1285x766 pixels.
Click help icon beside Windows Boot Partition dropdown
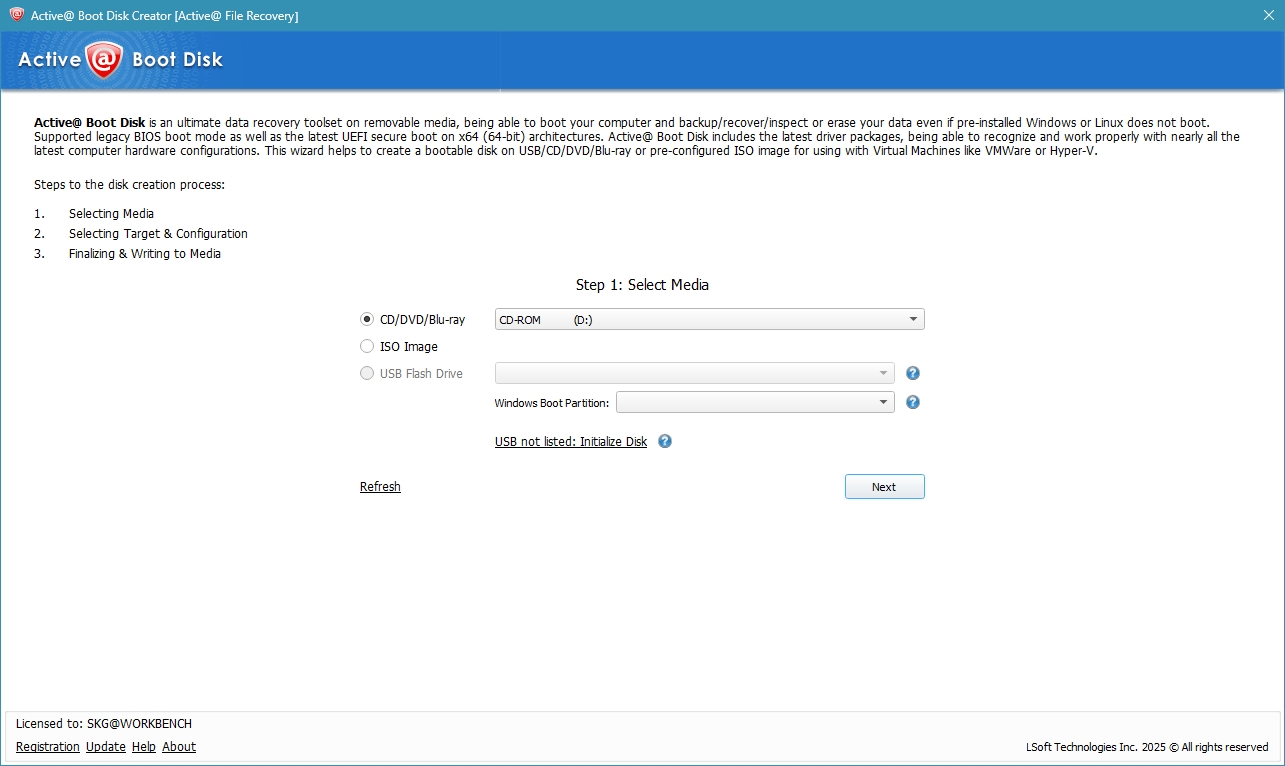912,402
